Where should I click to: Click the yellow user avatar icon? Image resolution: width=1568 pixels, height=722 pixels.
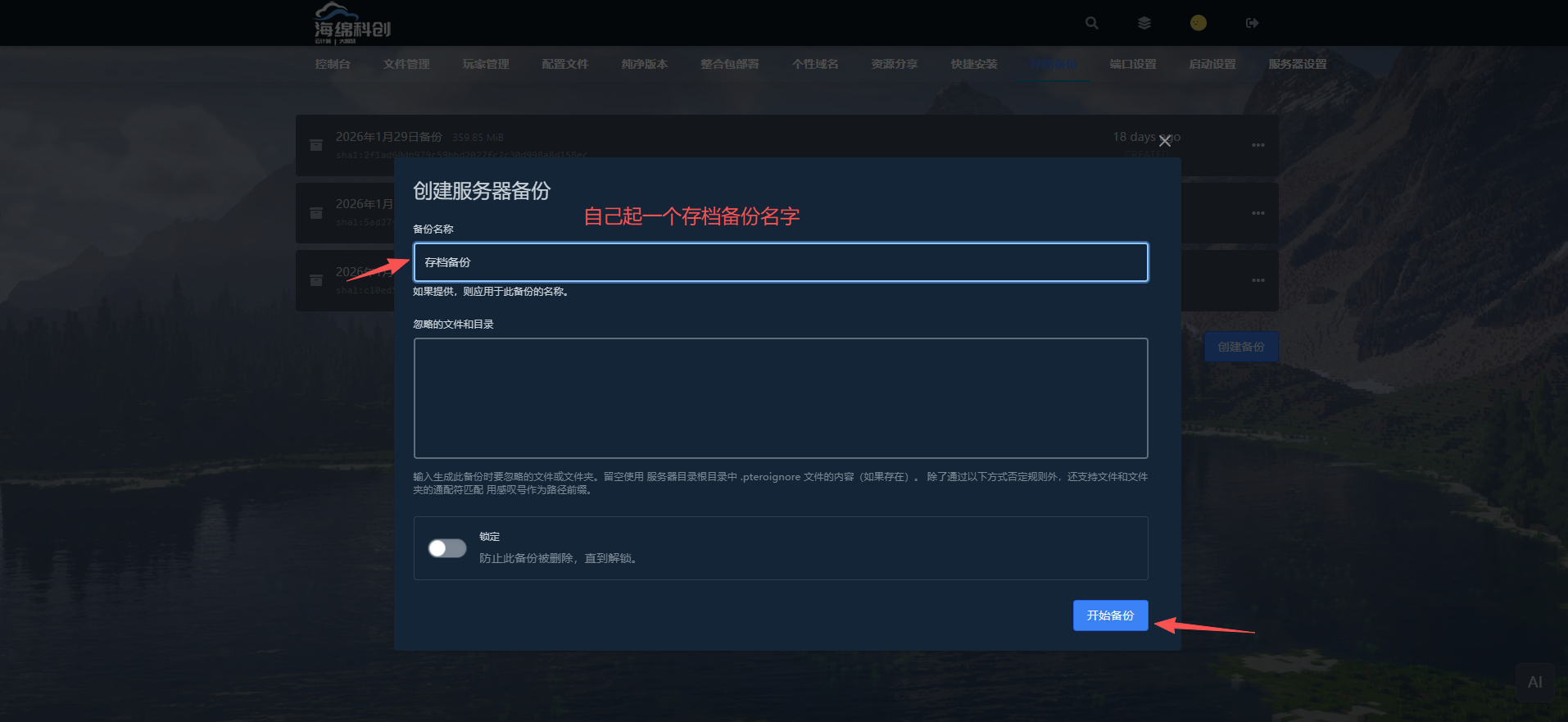(1198, 23)
